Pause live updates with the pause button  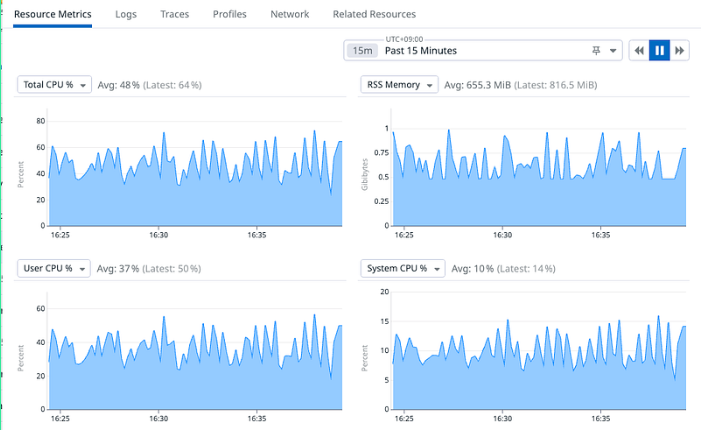point(659,51)
